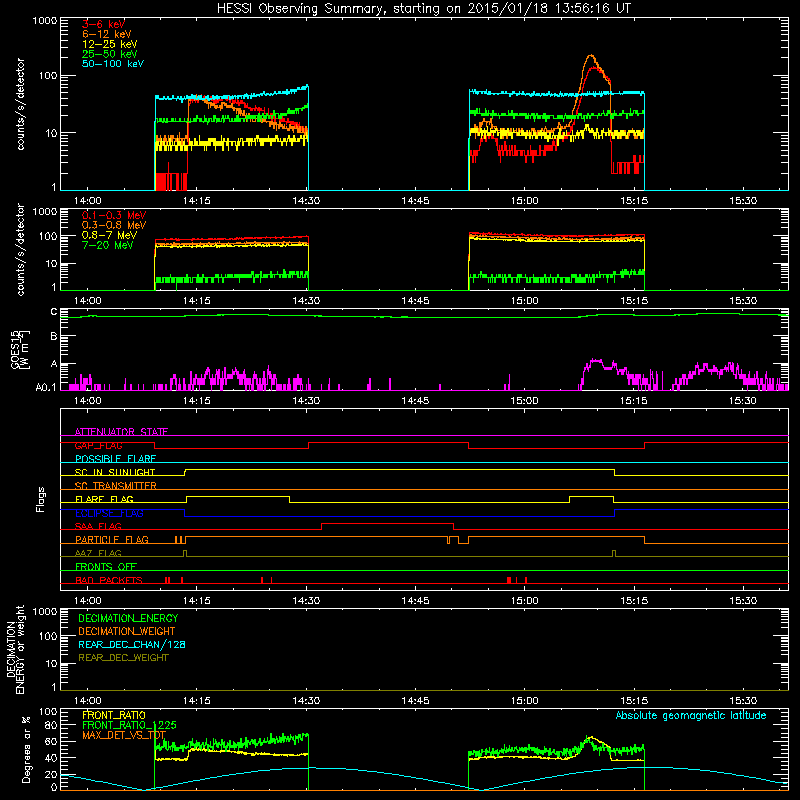The width and height of the screenshot is (800, 800).
Task: Click the yellow "FRONT_RATIO" legend label
Action: click(114, 715)
